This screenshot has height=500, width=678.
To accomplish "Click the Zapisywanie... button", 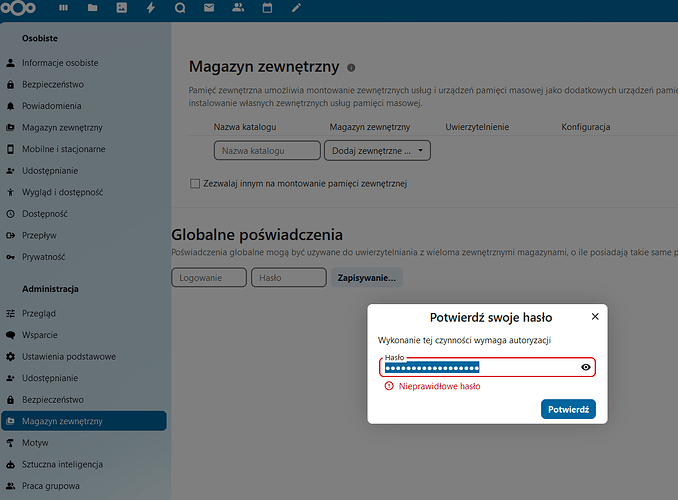I will pos(369,277).
